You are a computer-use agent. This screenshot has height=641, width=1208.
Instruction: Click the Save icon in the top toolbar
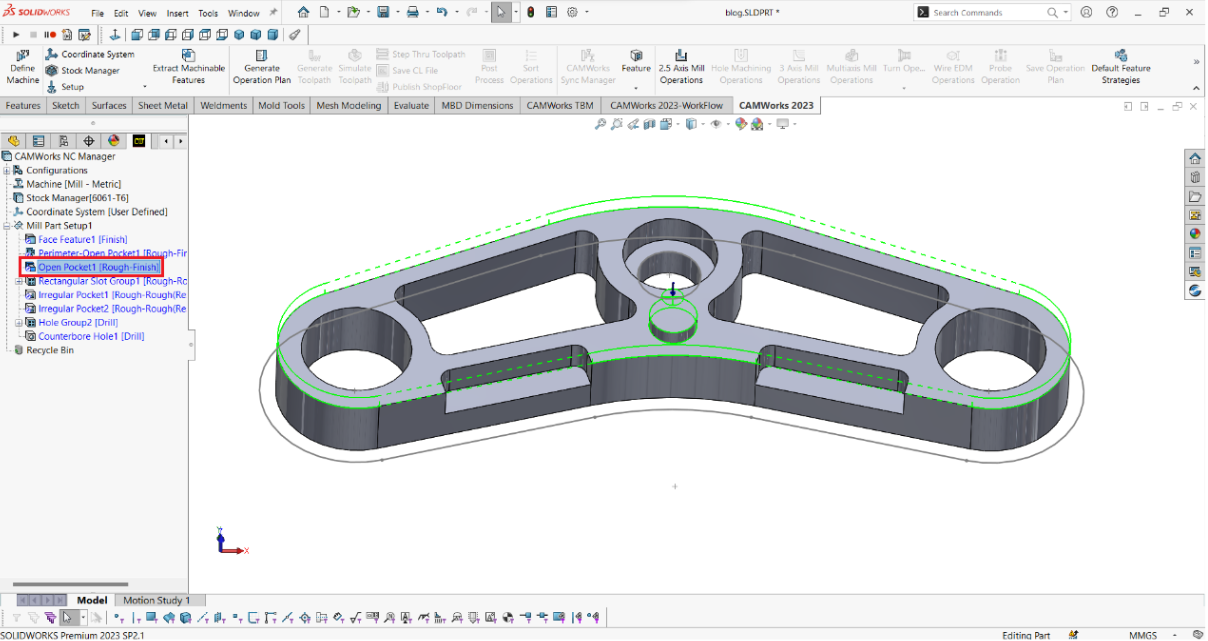pyautogui.click(x=383, y=13)
